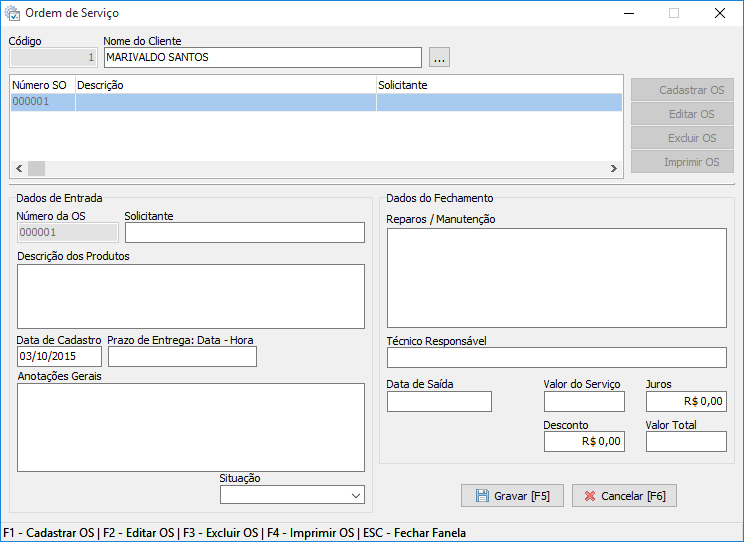
Task: Click the Gravar [F5] save button
Action: click(x=512, y=496)
